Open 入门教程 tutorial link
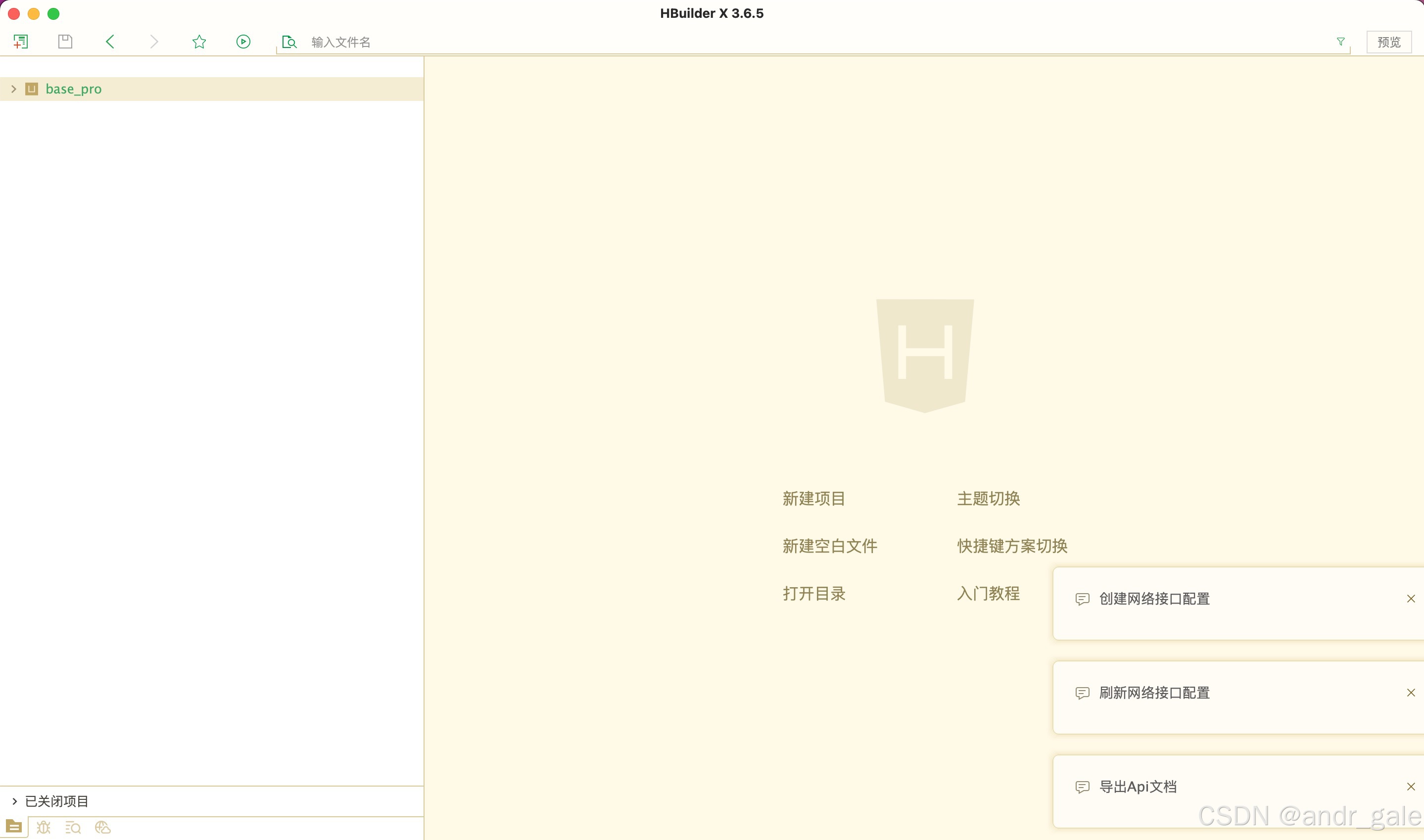Viewport: 1424px width, 840px height. pos(988,593)
